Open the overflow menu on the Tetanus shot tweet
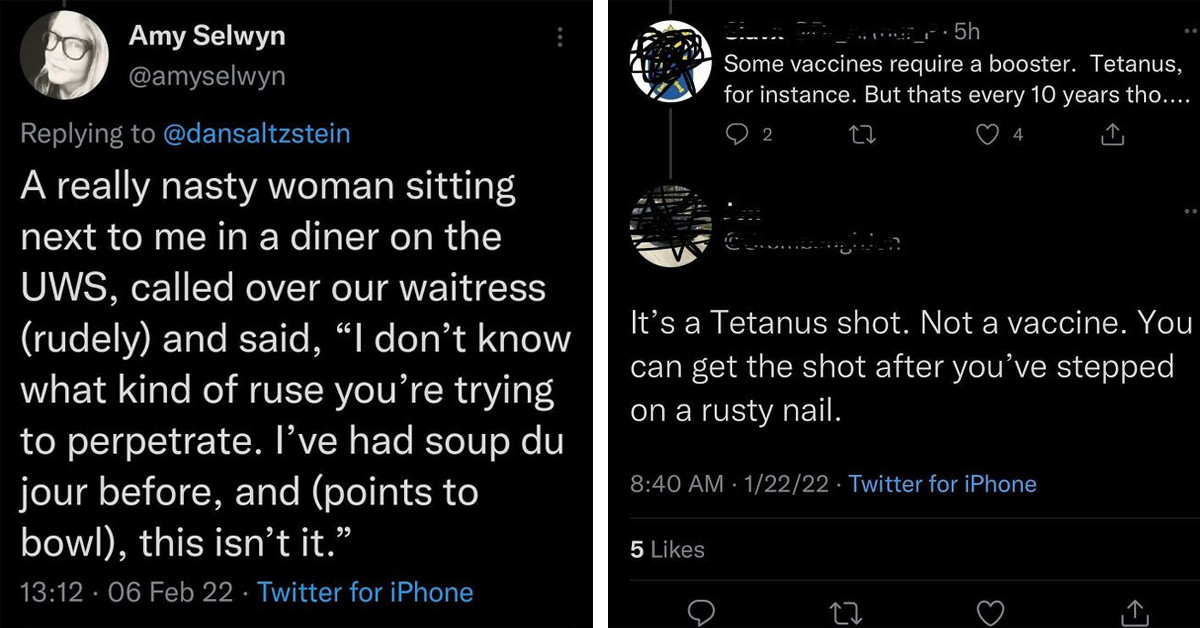This screenshot has height=628, width=1200. pos(1191,210)
